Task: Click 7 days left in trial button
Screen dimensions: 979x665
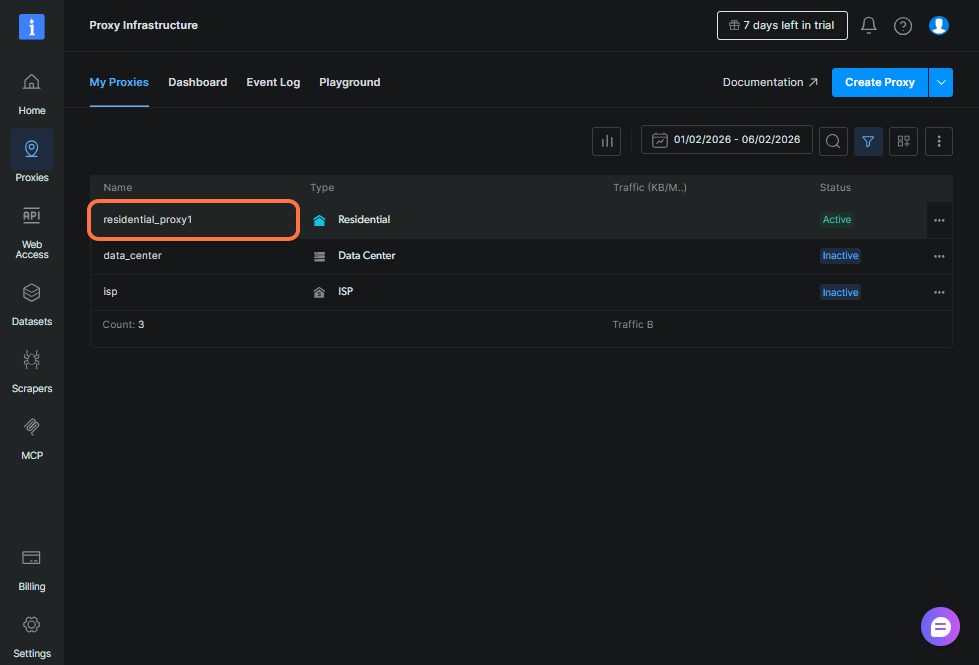Action: click(x=782, y=26)
